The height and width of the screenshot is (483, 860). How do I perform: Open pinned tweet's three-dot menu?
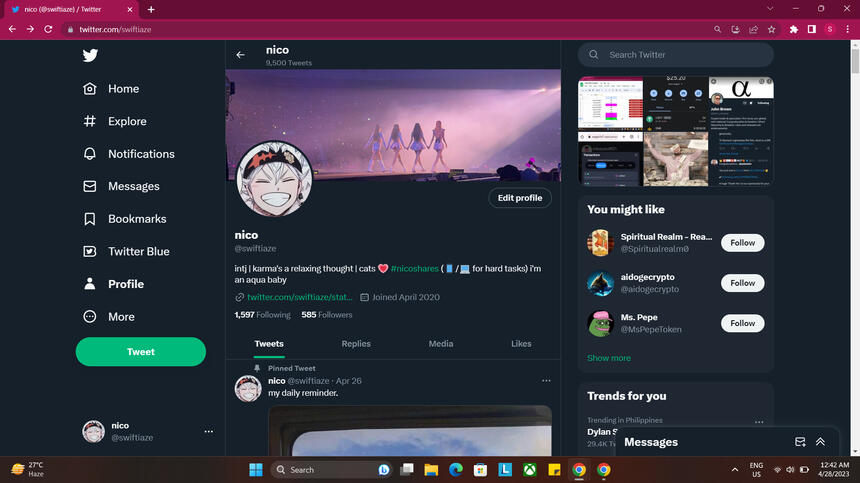[x=546, y=380]
